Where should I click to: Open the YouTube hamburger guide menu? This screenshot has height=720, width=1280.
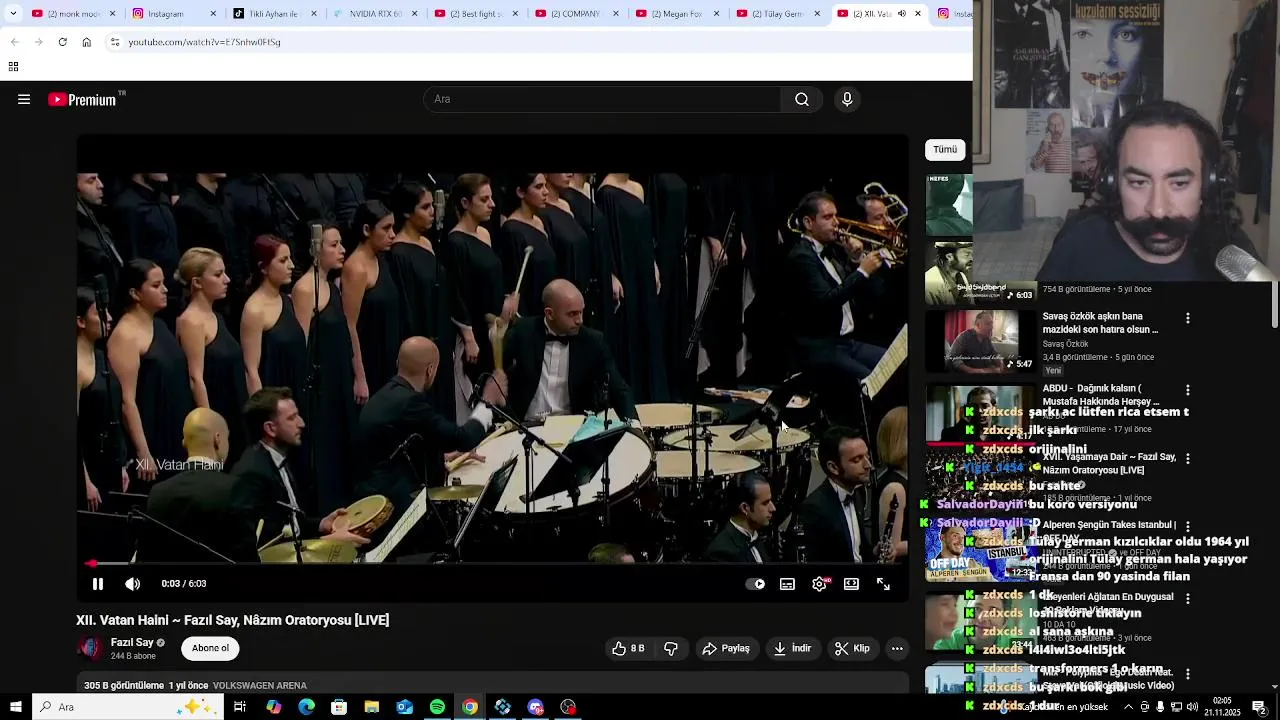(24, 99)
